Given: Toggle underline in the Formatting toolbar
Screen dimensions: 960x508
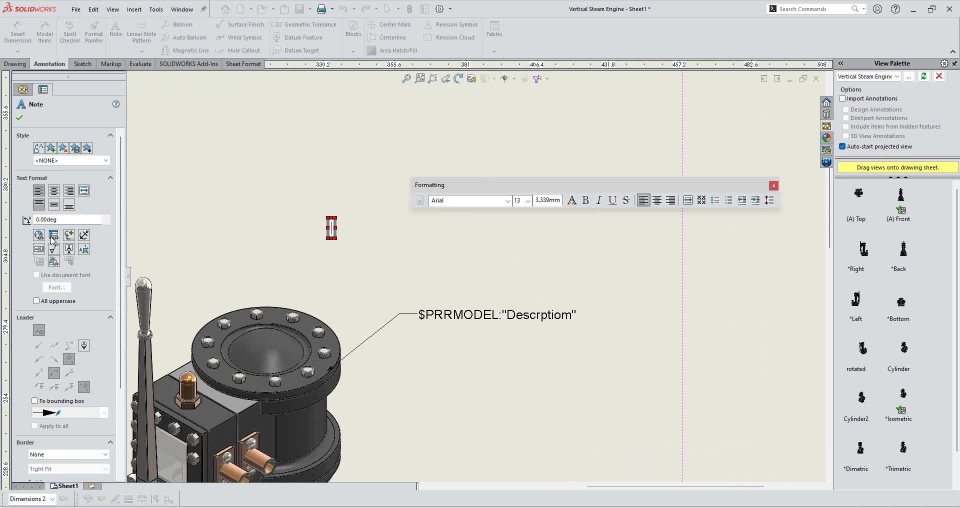Looking at the screenshot, I should 612,200.
